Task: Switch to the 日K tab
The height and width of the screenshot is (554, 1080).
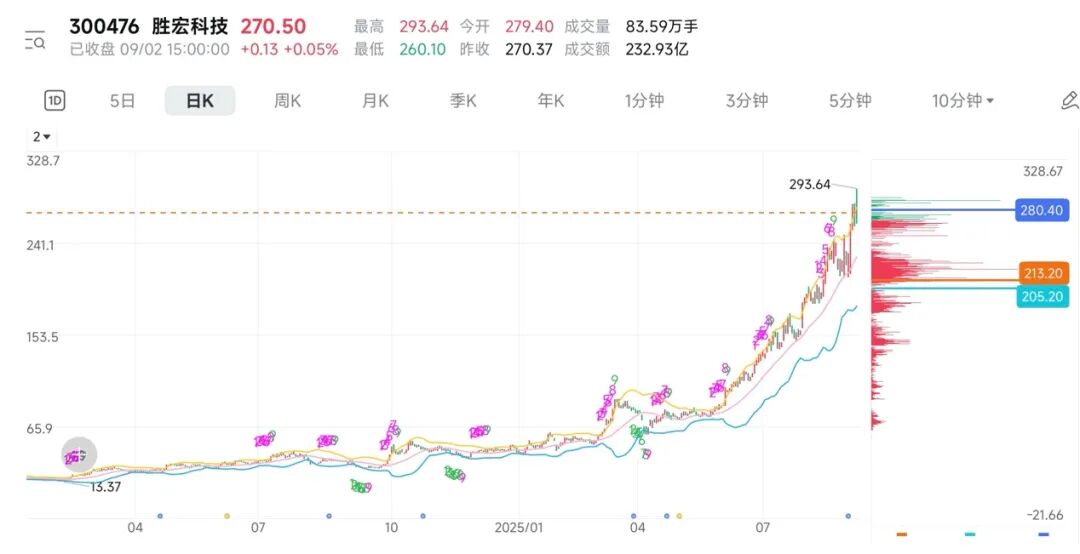Action: tap(200, 100)
